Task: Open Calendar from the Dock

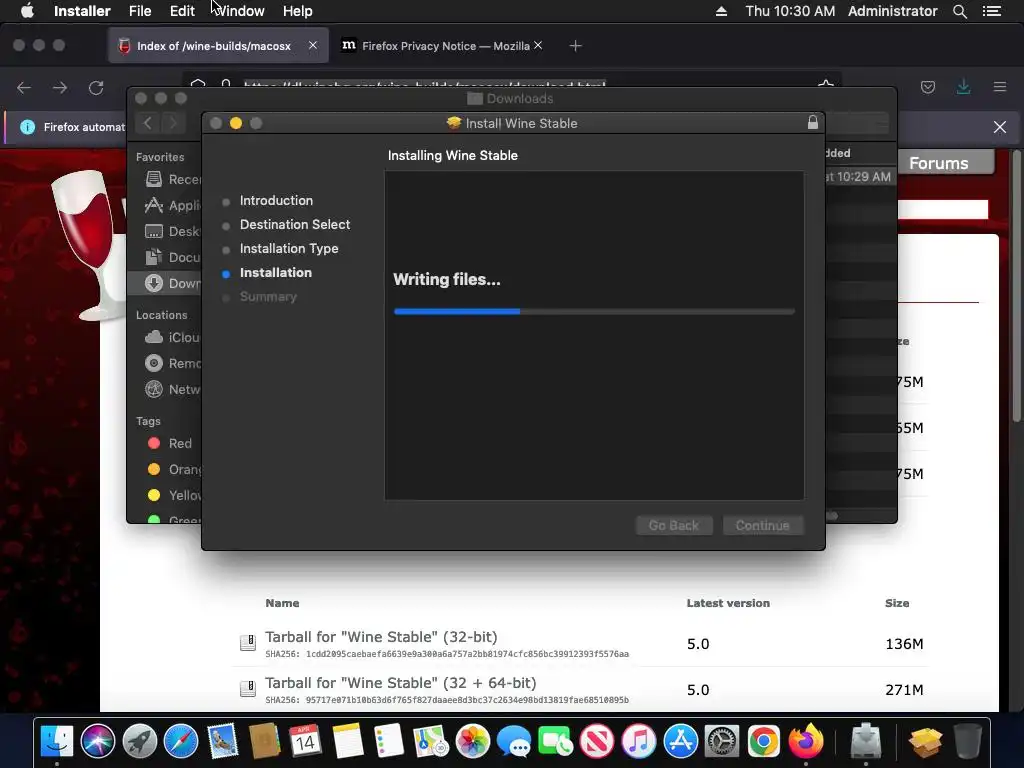Action: pos(306,741)
